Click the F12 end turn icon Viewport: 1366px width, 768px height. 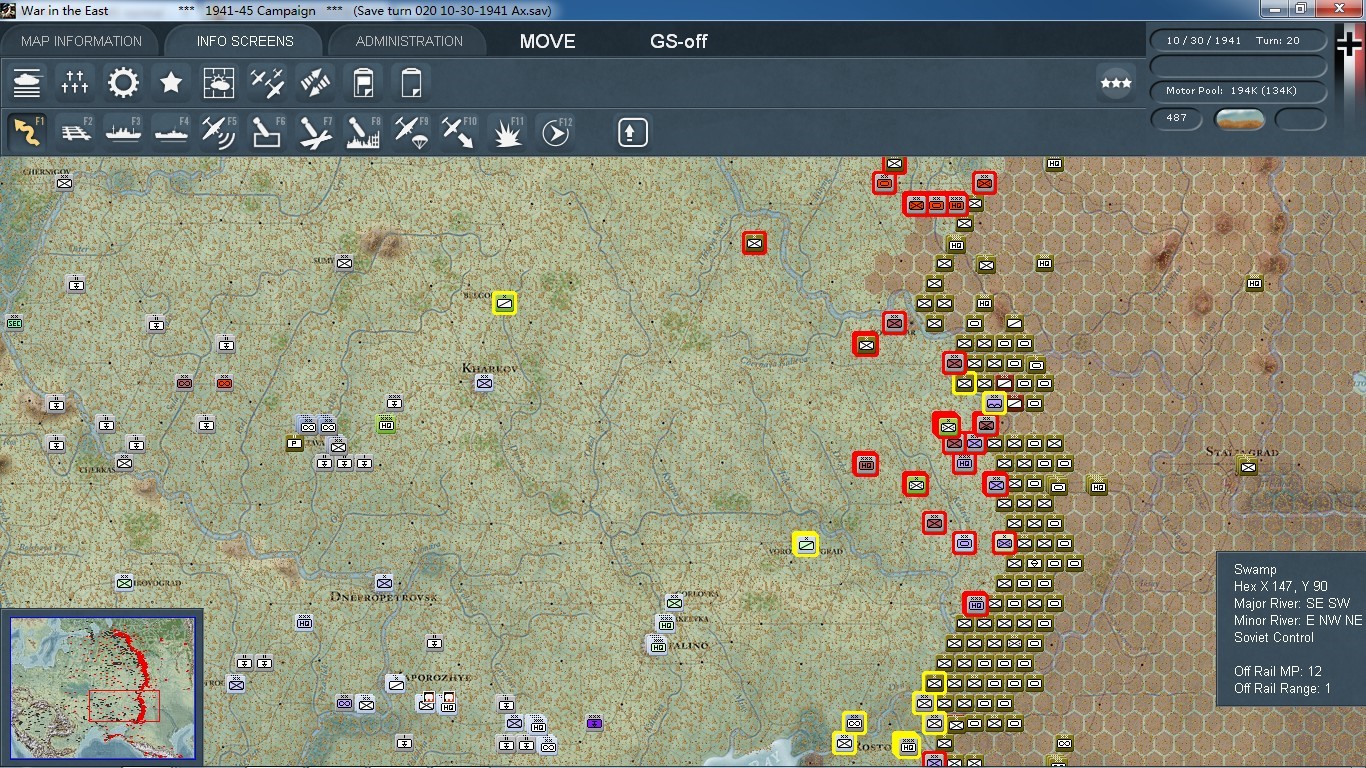point(555,132)
